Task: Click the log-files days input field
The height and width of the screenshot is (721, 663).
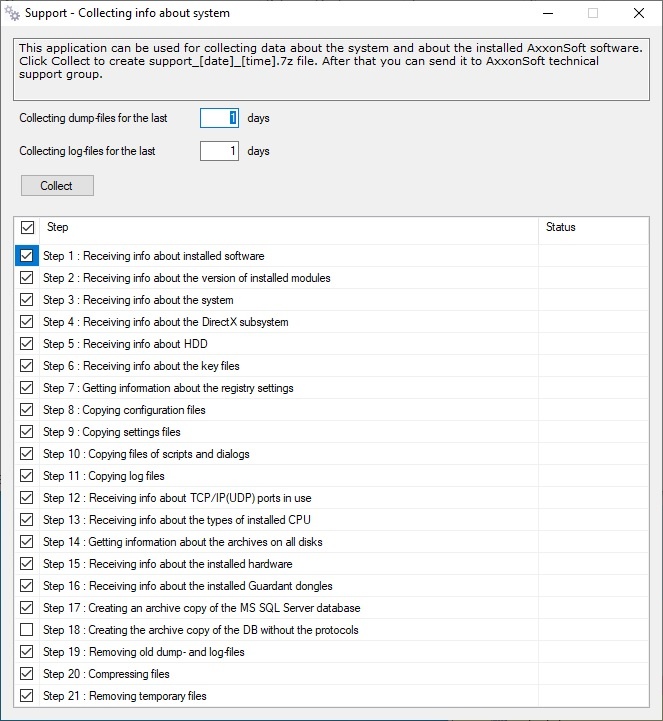Action: (x=219, y=152)
